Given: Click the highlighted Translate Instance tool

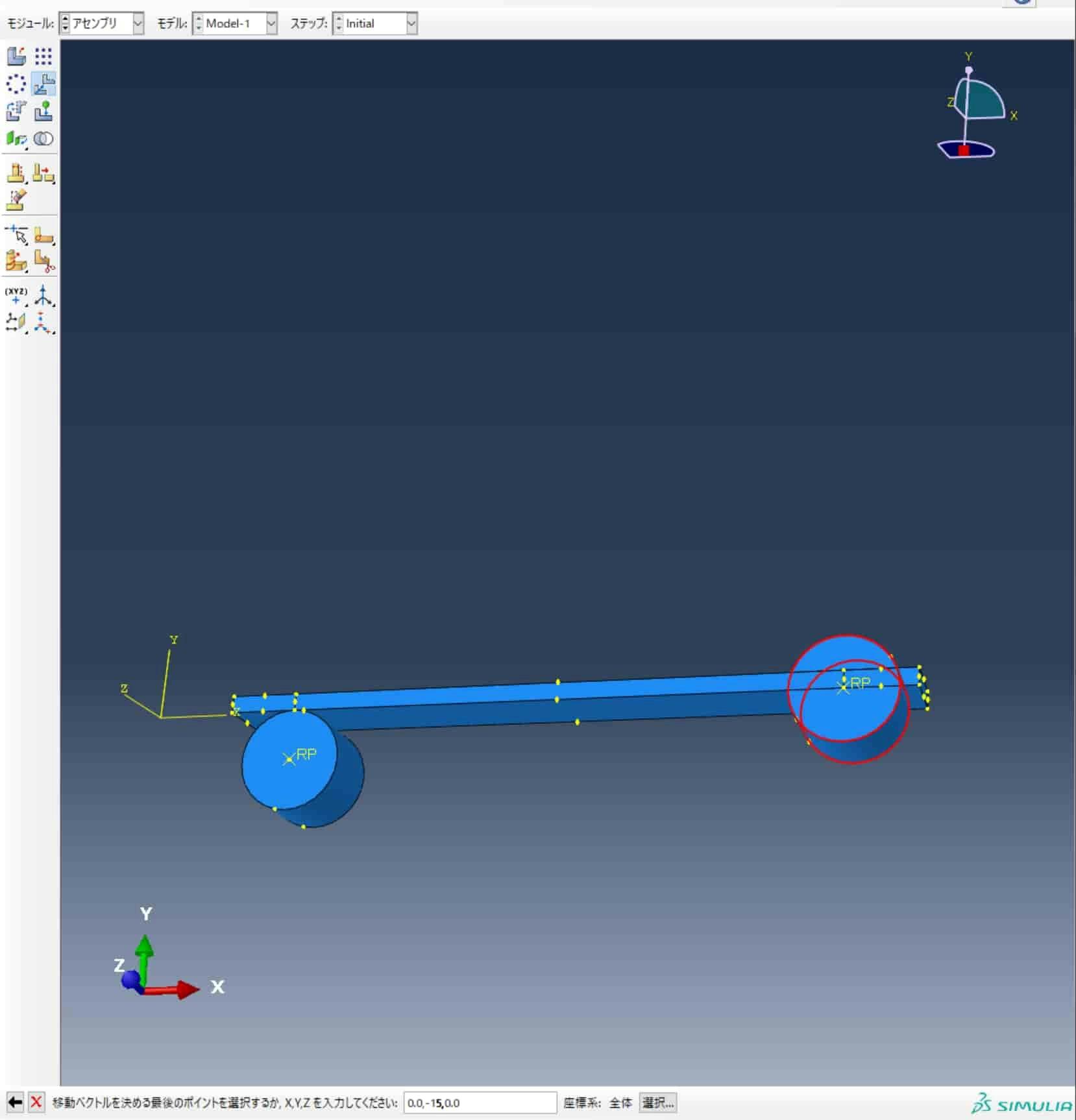Looking at the screenshot, I should [43, 84].
